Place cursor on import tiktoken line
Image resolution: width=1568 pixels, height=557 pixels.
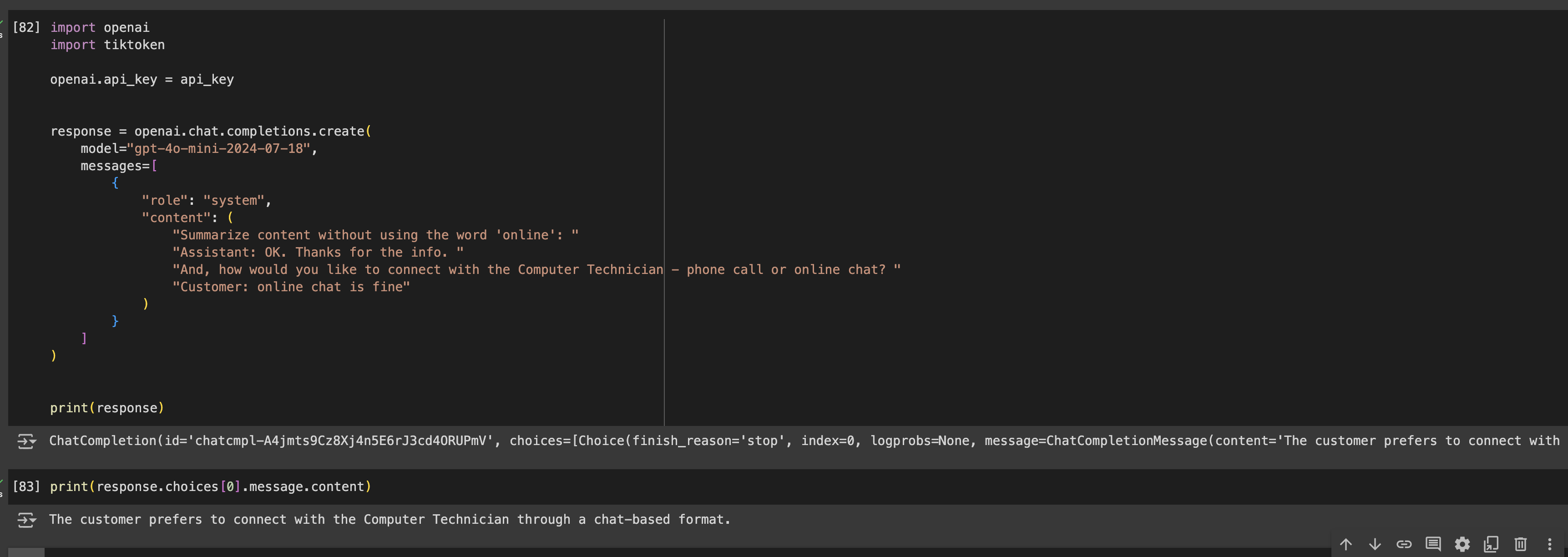107,45
